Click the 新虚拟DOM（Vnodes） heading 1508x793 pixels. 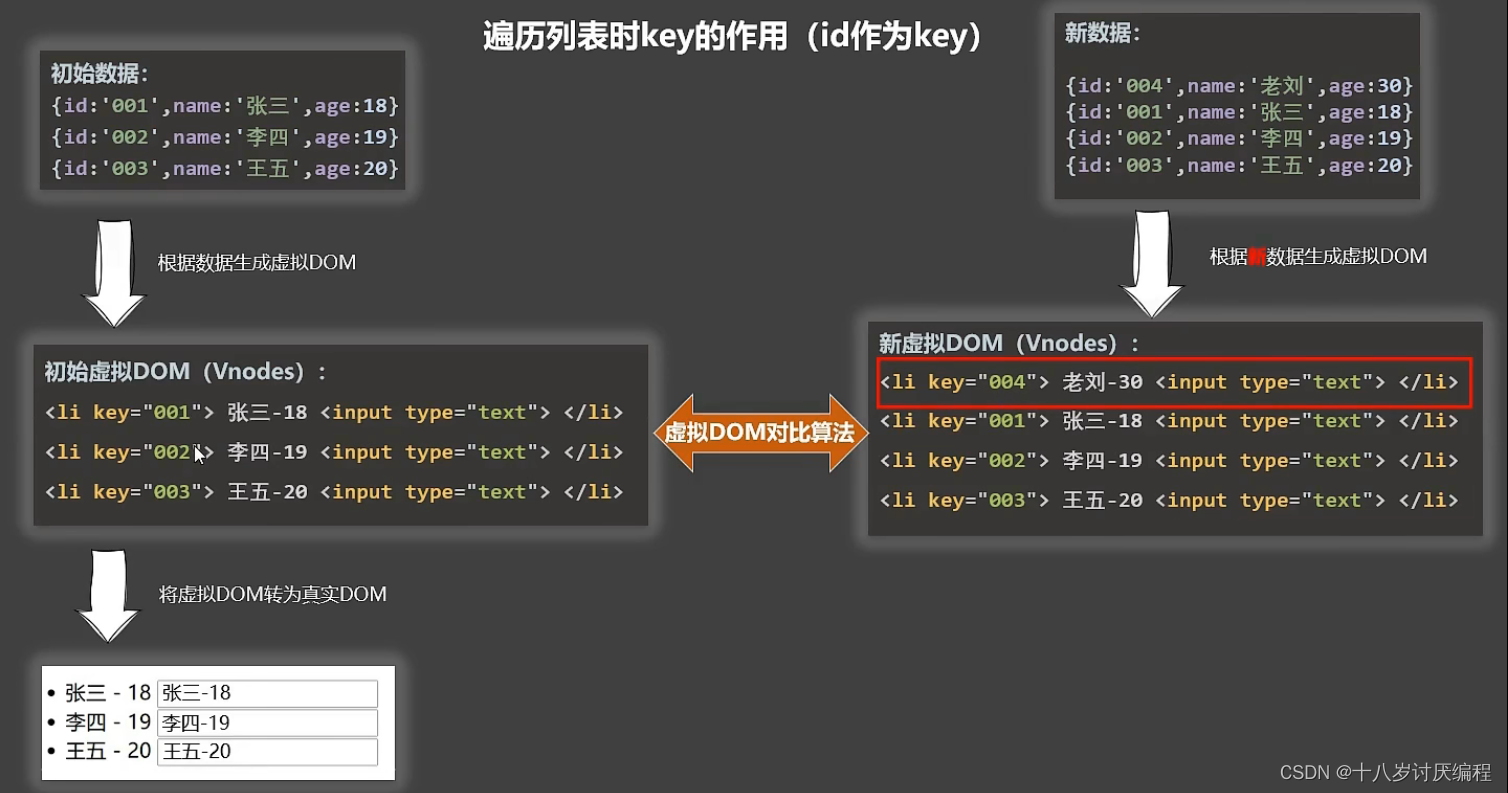1009,343
